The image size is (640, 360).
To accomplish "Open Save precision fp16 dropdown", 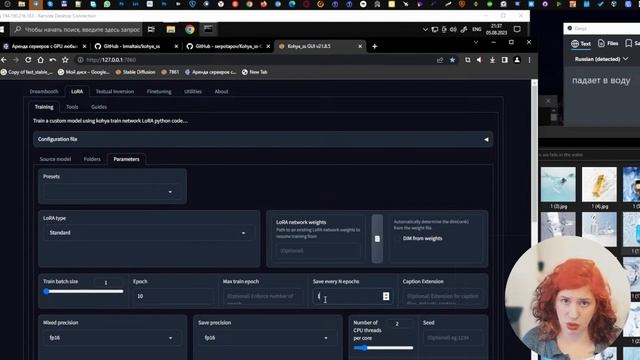I will click(267, 338).
